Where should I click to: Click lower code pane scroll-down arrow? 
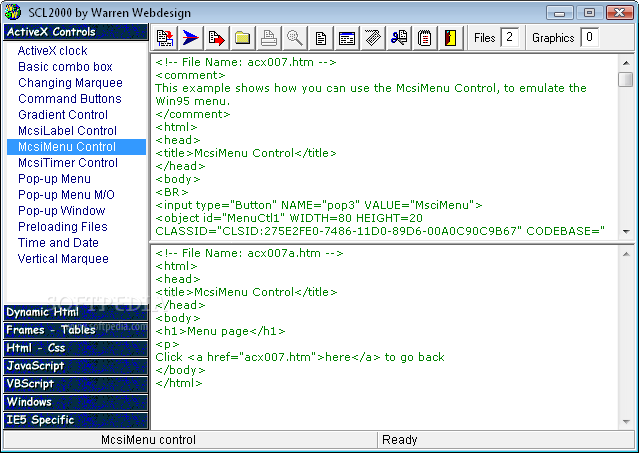(626, 422)
